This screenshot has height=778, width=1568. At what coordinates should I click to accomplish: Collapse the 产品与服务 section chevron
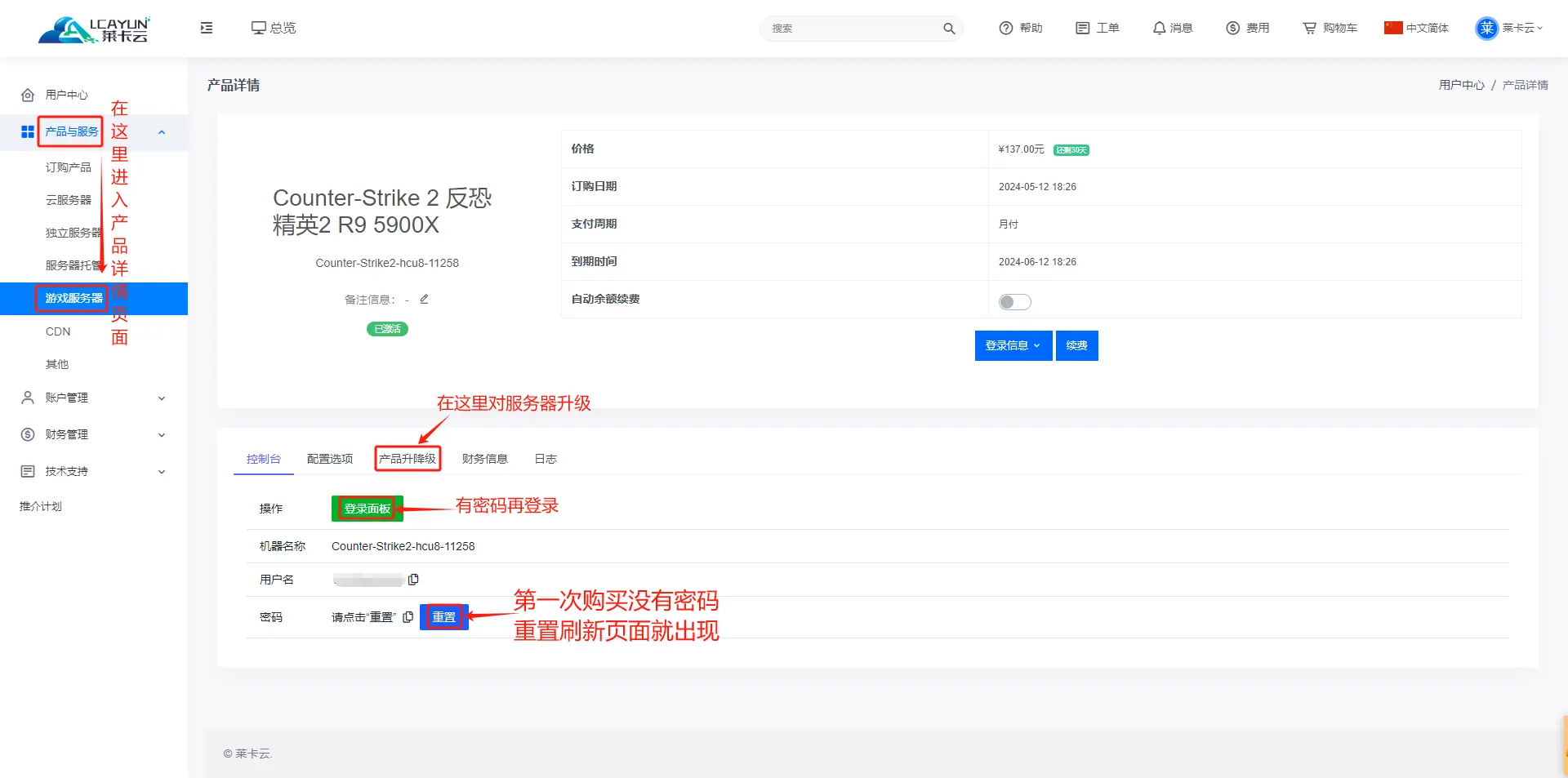(x=162, y=132)
